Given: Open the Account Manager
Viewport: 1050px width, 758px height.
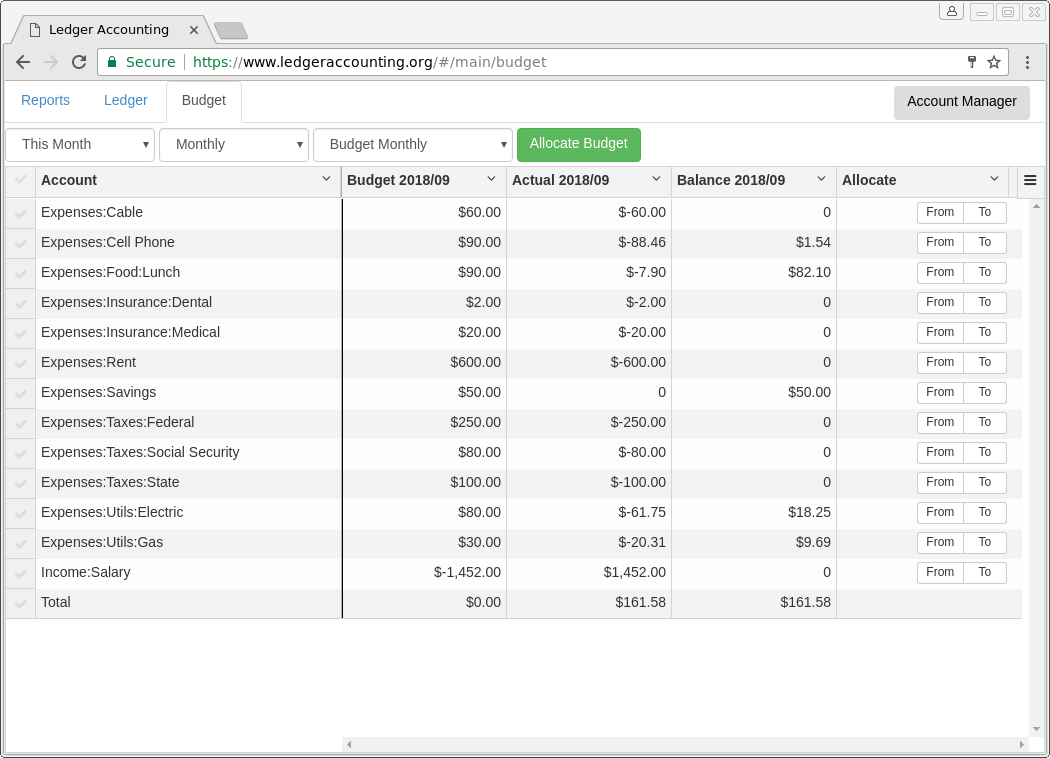Looking at the screenshot, I should click(961, 102).
